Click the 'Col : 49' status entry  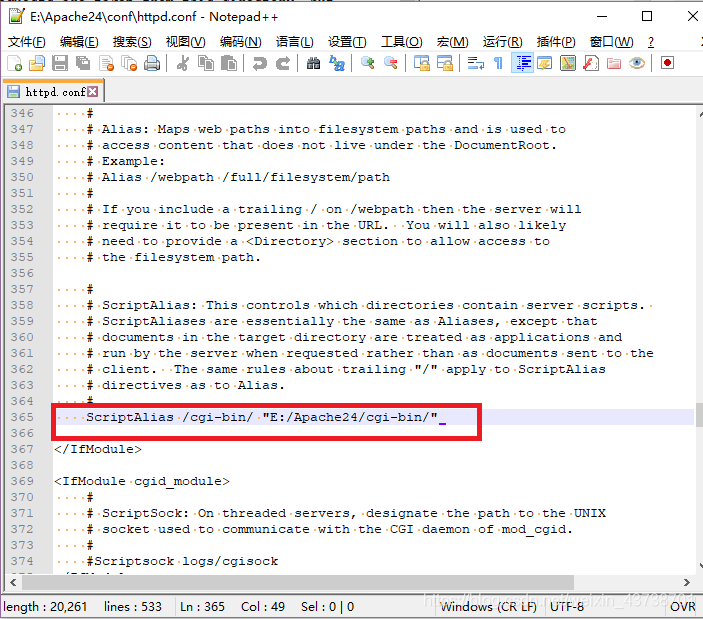(x=263, y=607)
